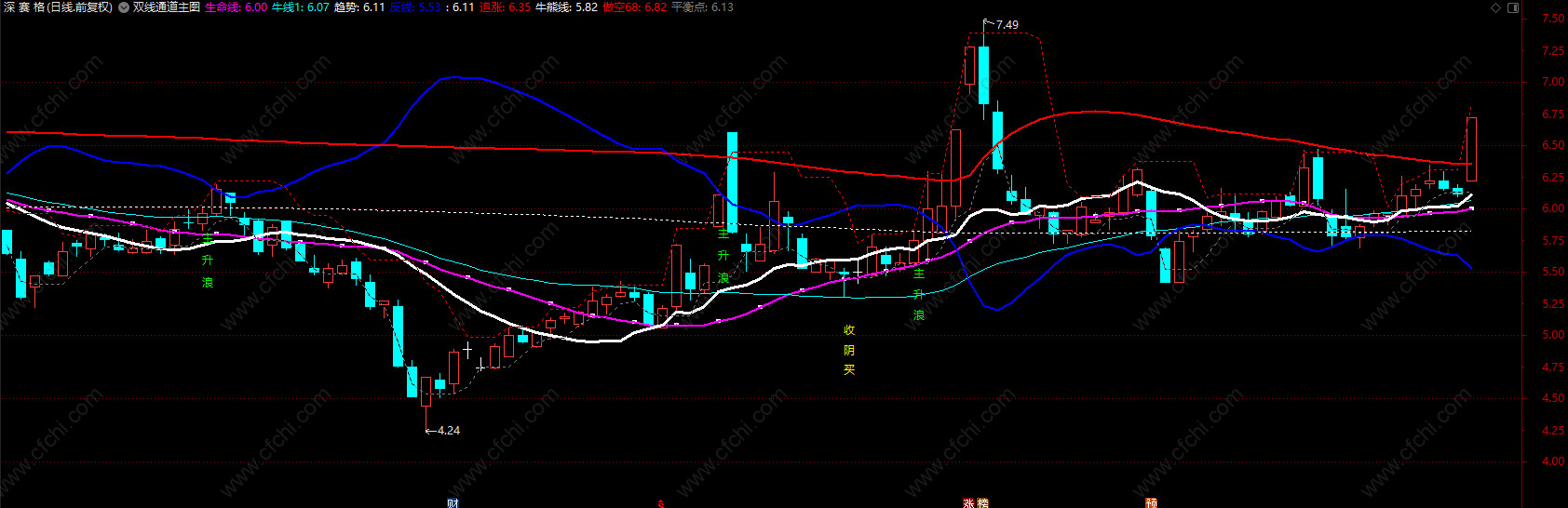Viewport: 1568px width, 508px height.
Task: Click the 5.50 price axis label
Action: (1553, 272)
